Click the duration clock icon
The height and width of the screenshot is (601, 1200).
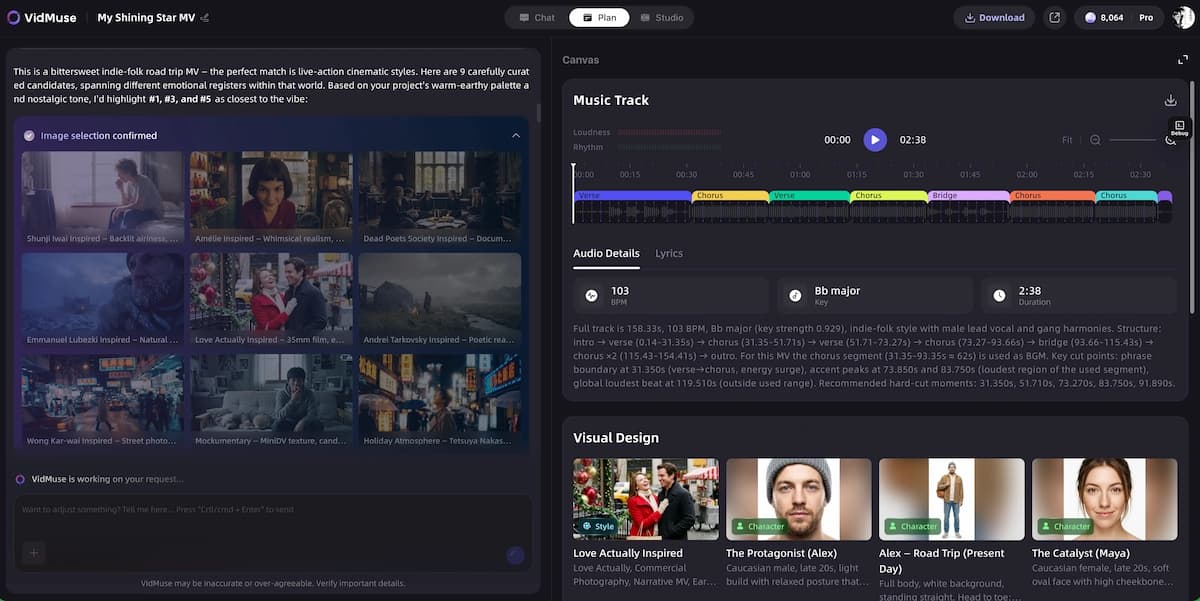(x=999, y=296)
